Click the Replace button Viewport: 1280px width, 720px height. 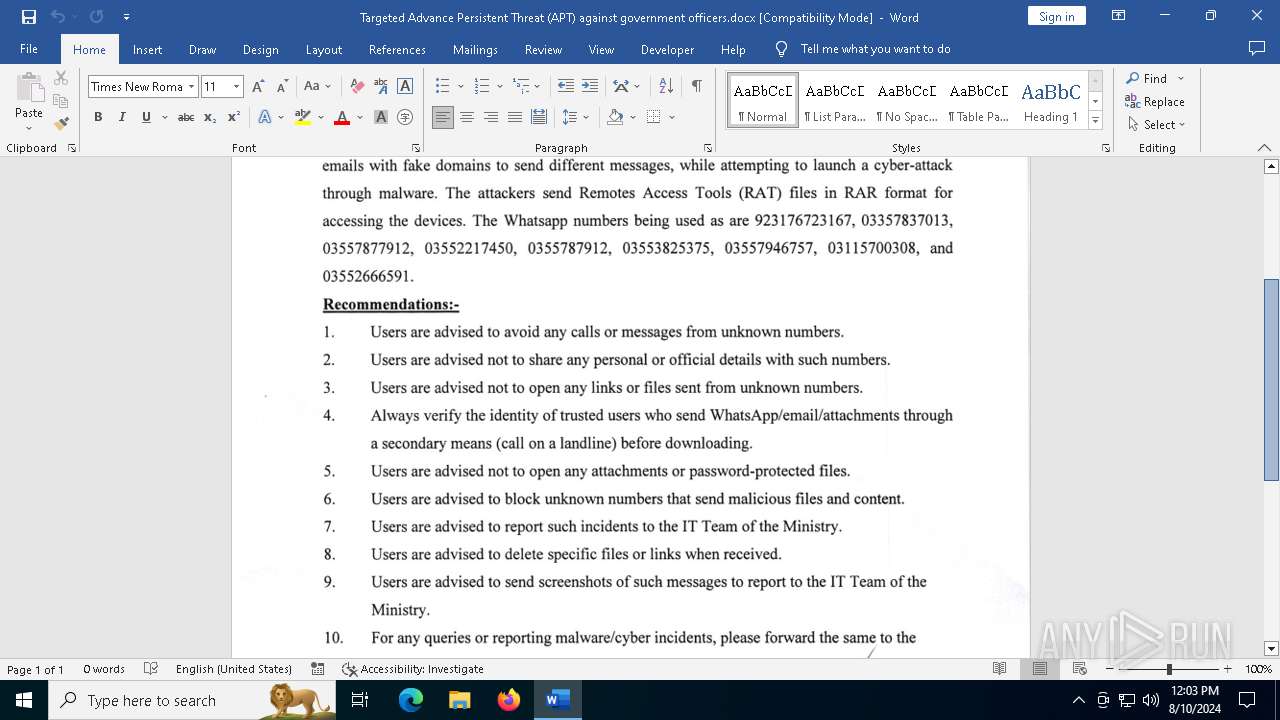[1155, 101]
